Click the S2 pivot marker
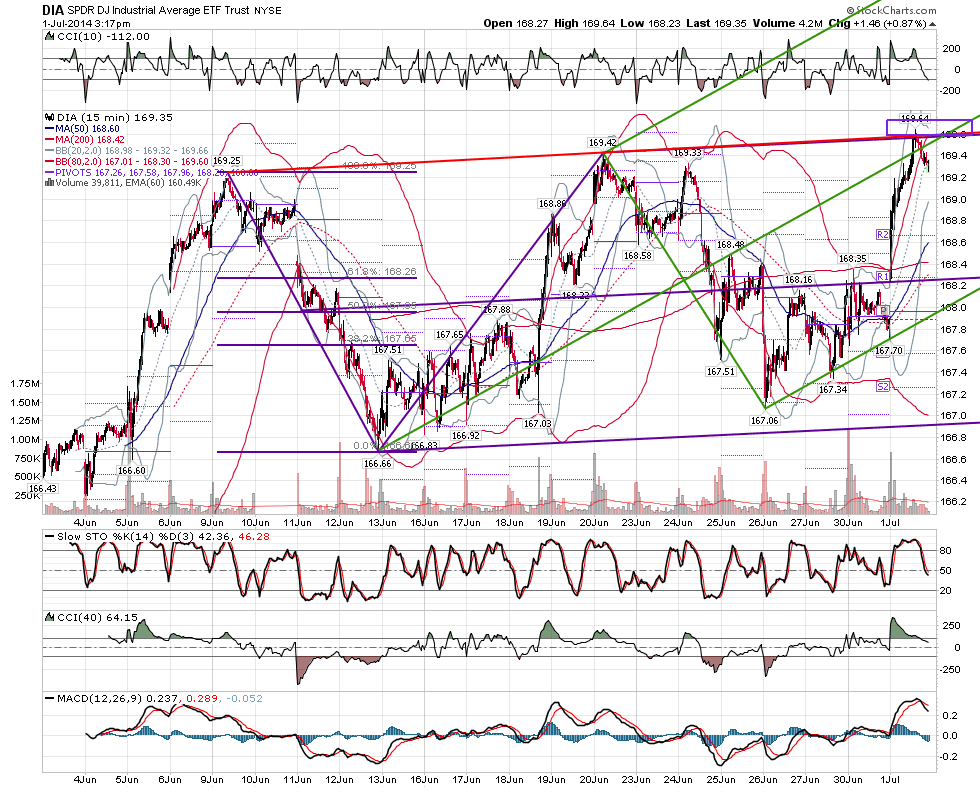 click(x=882, y=386)
